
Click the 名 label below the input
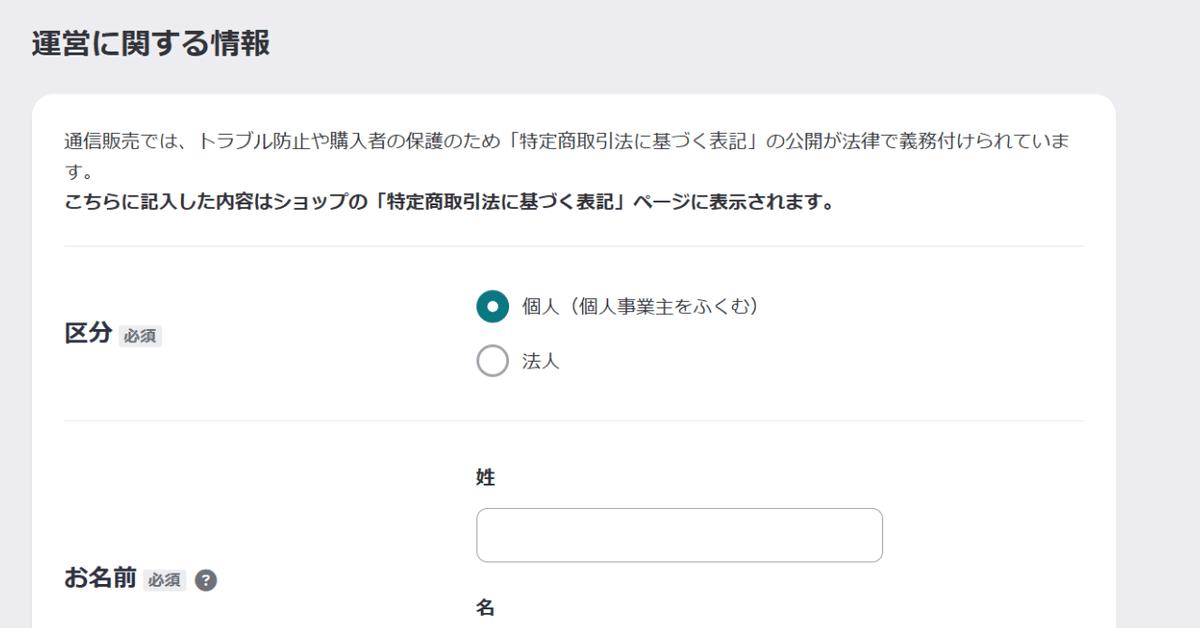point(486,607)
